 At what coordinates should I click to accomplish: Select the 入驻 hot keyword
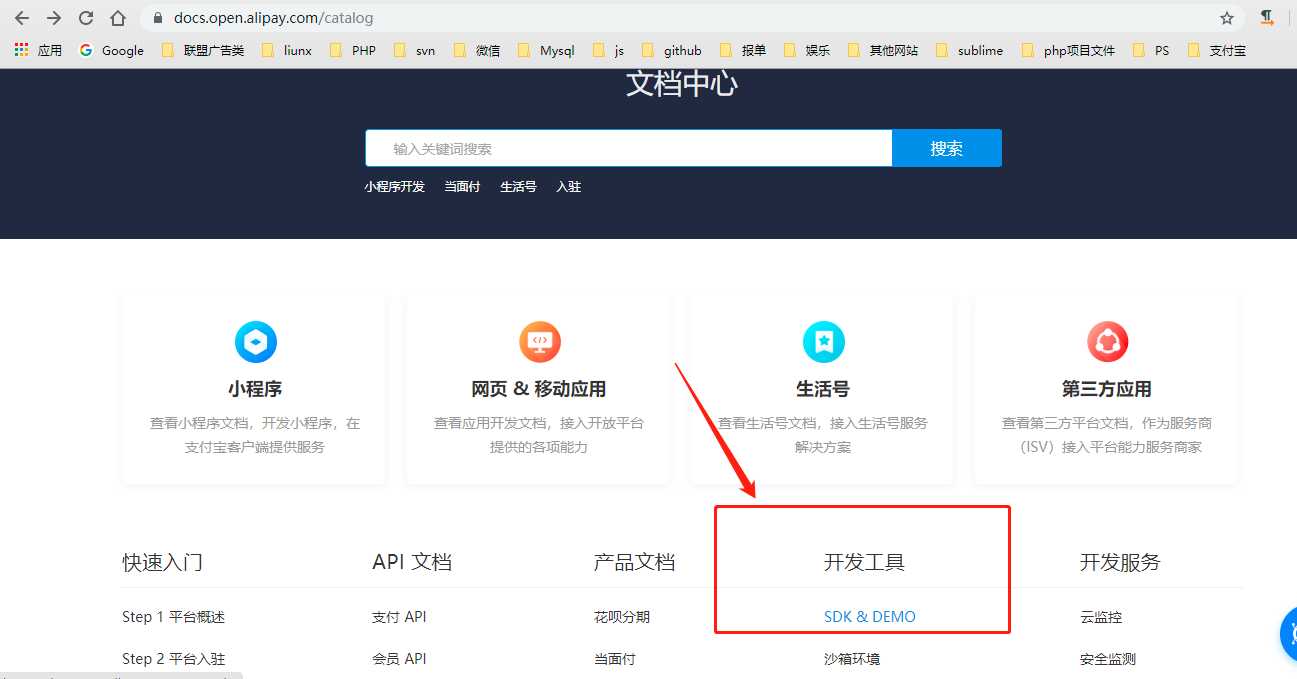(568, 187)
